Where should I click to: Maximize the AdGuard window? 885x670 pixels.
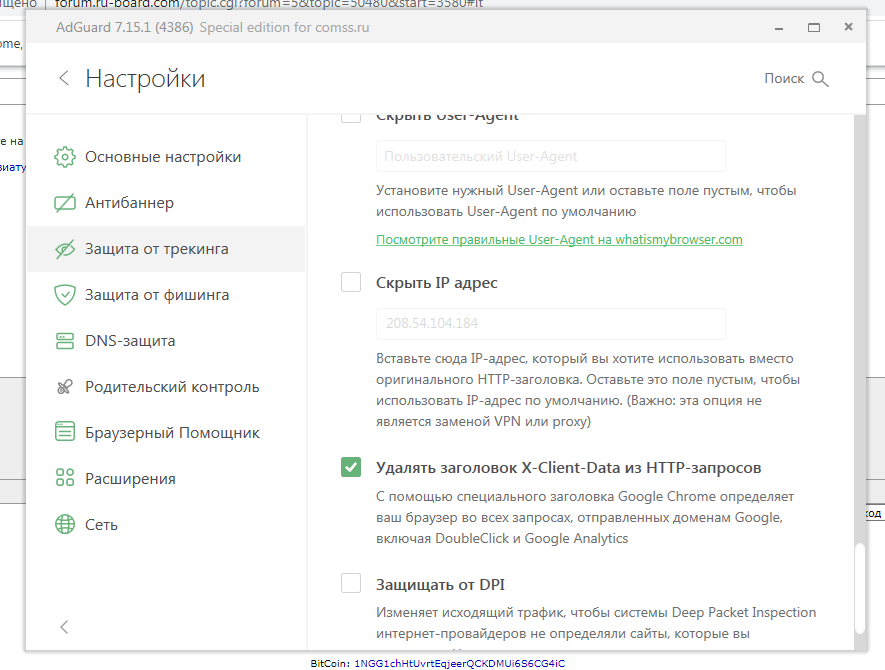point(814,28)
